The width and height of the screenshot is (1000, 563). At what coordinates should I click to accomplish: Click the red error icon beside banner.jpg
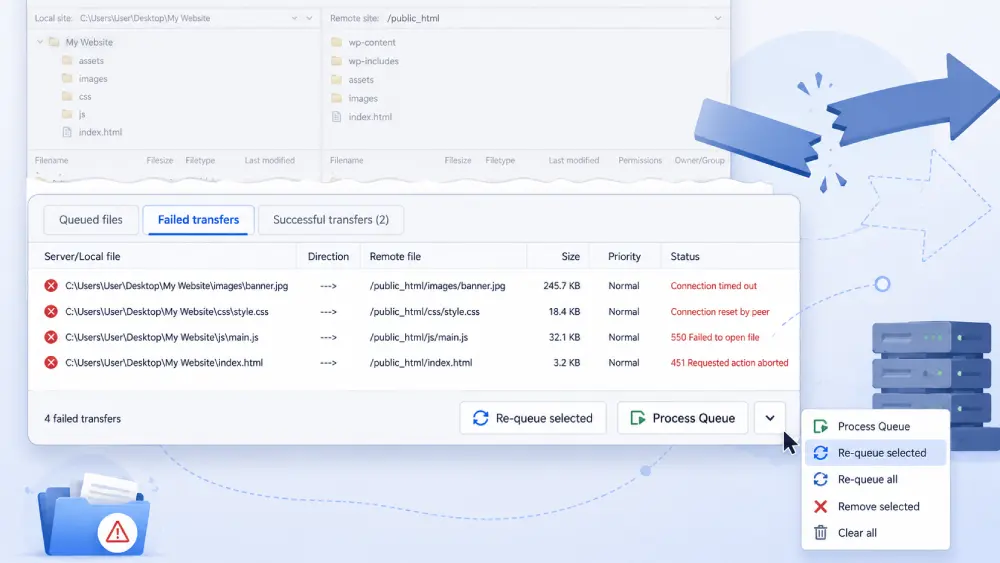click(x=51, y=286)
